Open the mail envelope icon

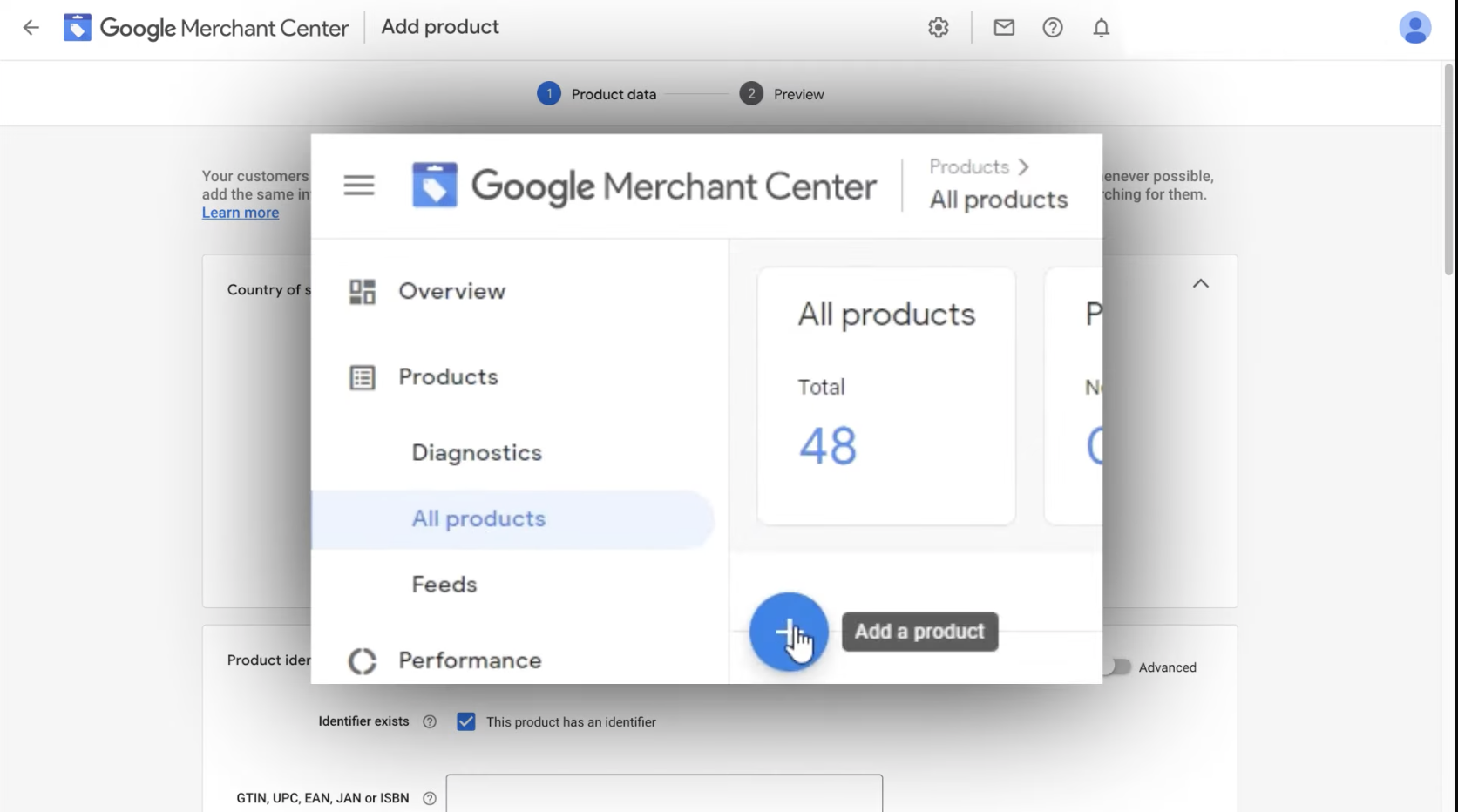[1004, 28]
